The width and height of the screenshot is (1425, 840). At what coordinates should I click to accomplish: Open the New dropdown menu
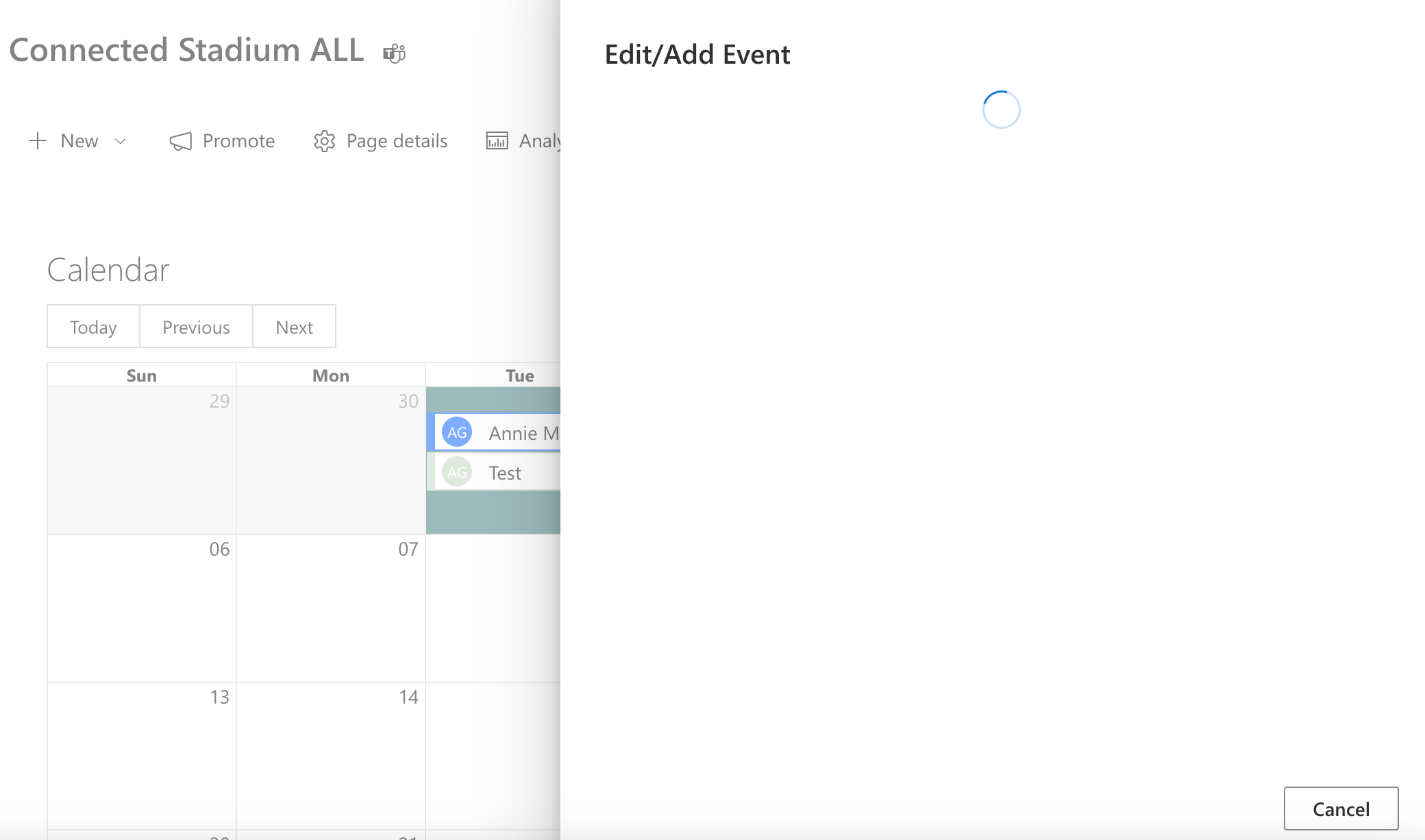point(79,141)
